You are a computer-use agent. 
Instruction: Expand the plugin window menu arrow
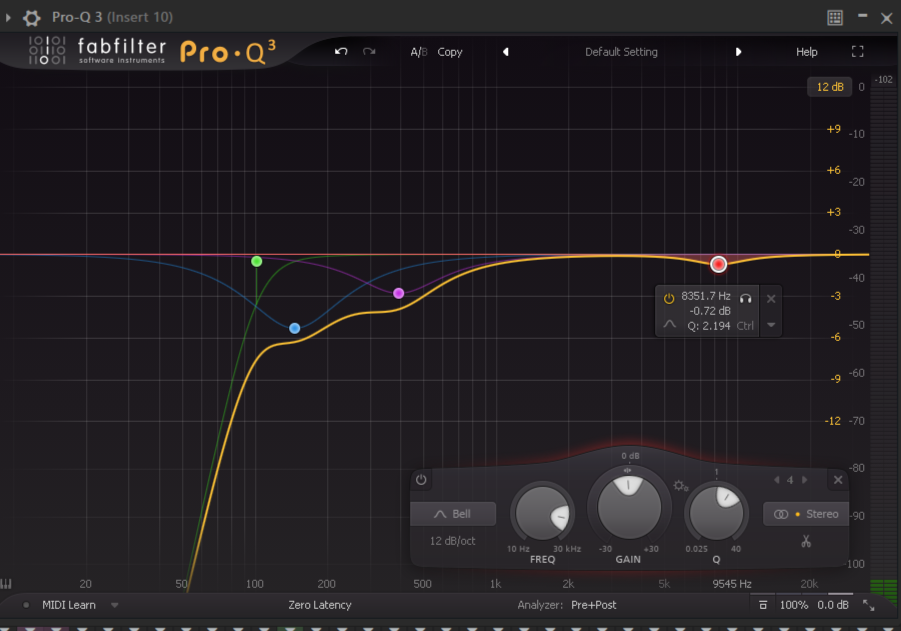[8, 18]
